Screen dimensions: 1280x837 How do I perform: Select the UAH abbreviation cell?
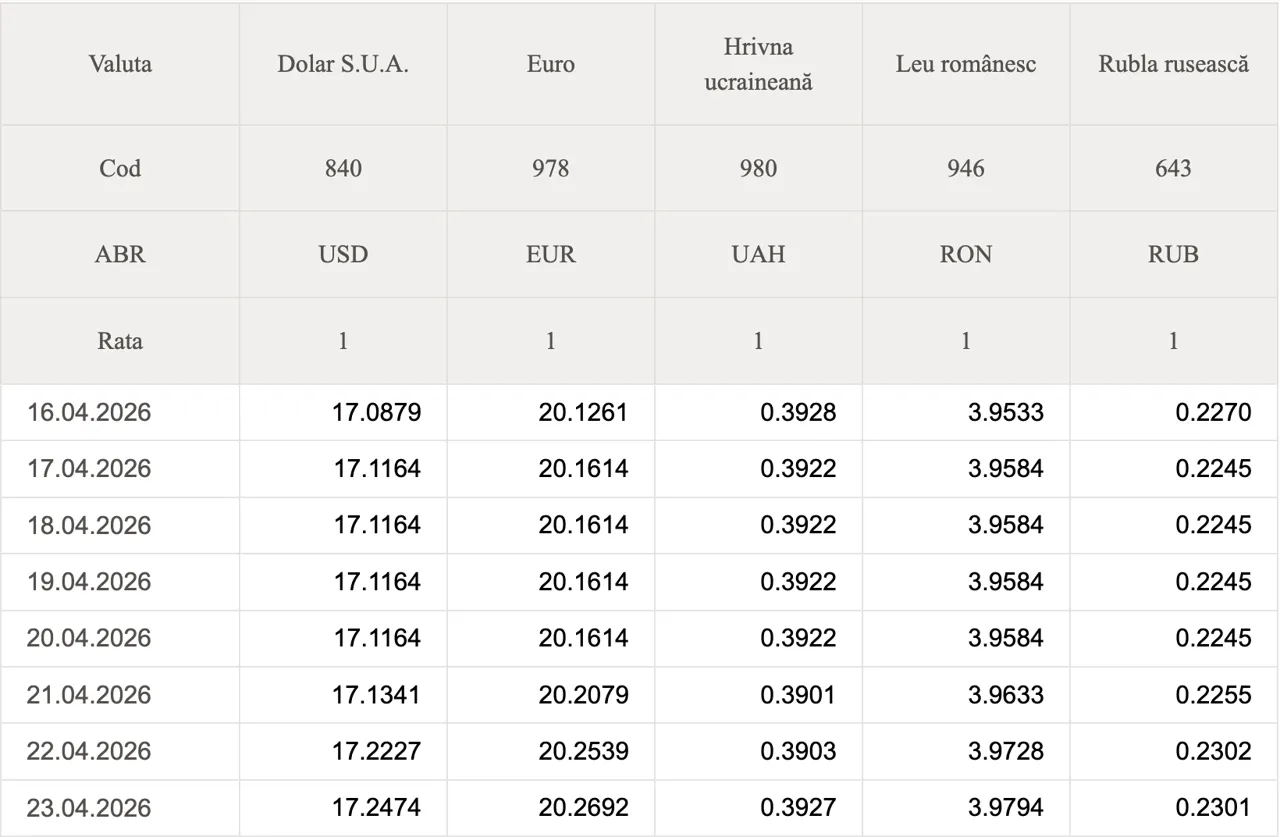(x=758, y=254)
